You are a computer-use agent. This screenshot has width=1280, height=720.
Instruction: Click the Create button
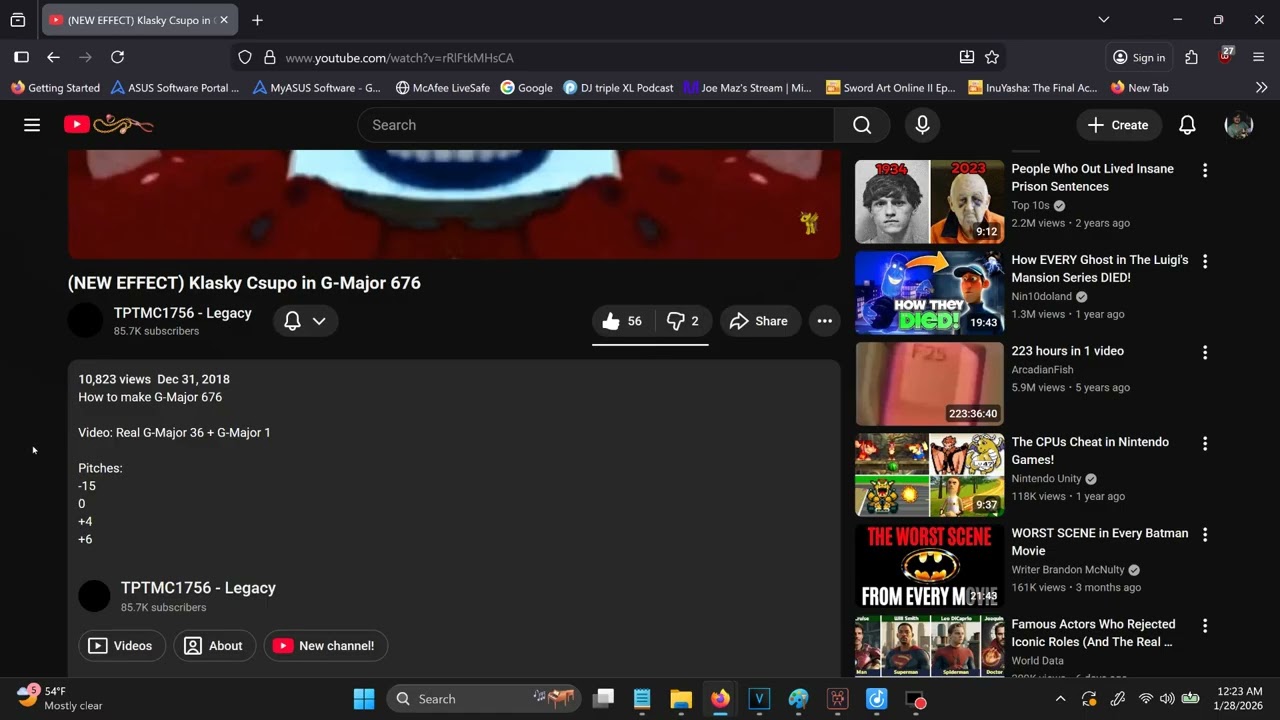[1118, 125]
